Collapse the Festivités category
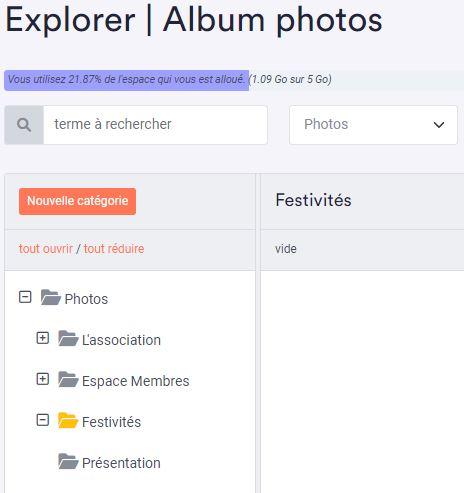Screen dimensions: 464x493 click(x=43, y=420)
